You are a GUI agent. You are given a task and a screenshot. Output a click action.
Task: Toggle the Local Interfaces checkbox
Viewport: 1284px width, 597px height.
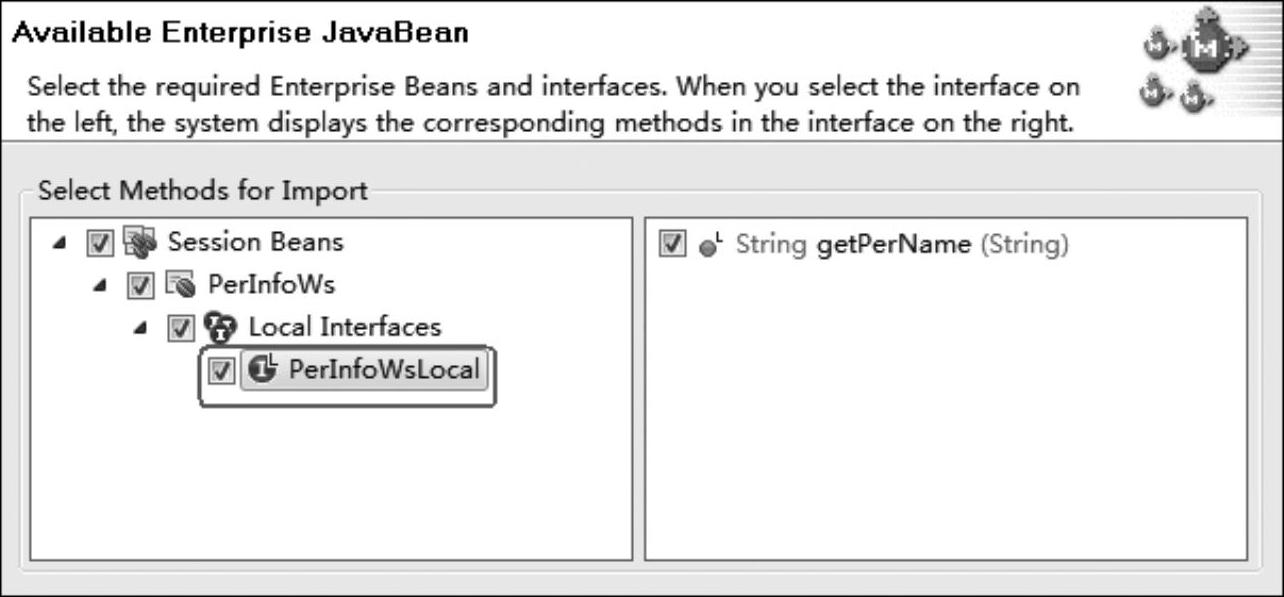tap(180, 328)
